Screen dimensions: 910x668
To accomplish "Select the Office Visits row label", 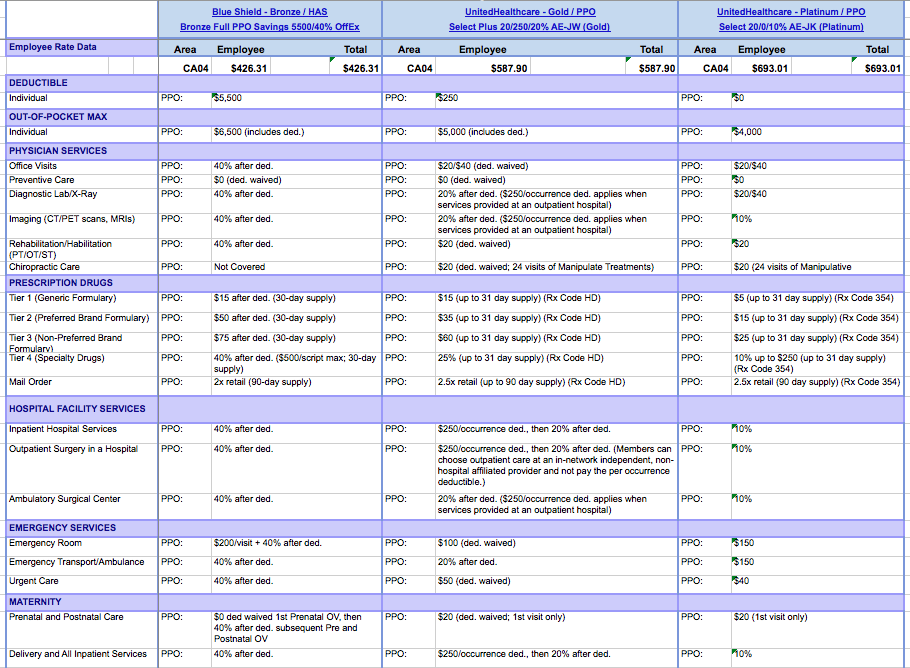I will point(82,166).
